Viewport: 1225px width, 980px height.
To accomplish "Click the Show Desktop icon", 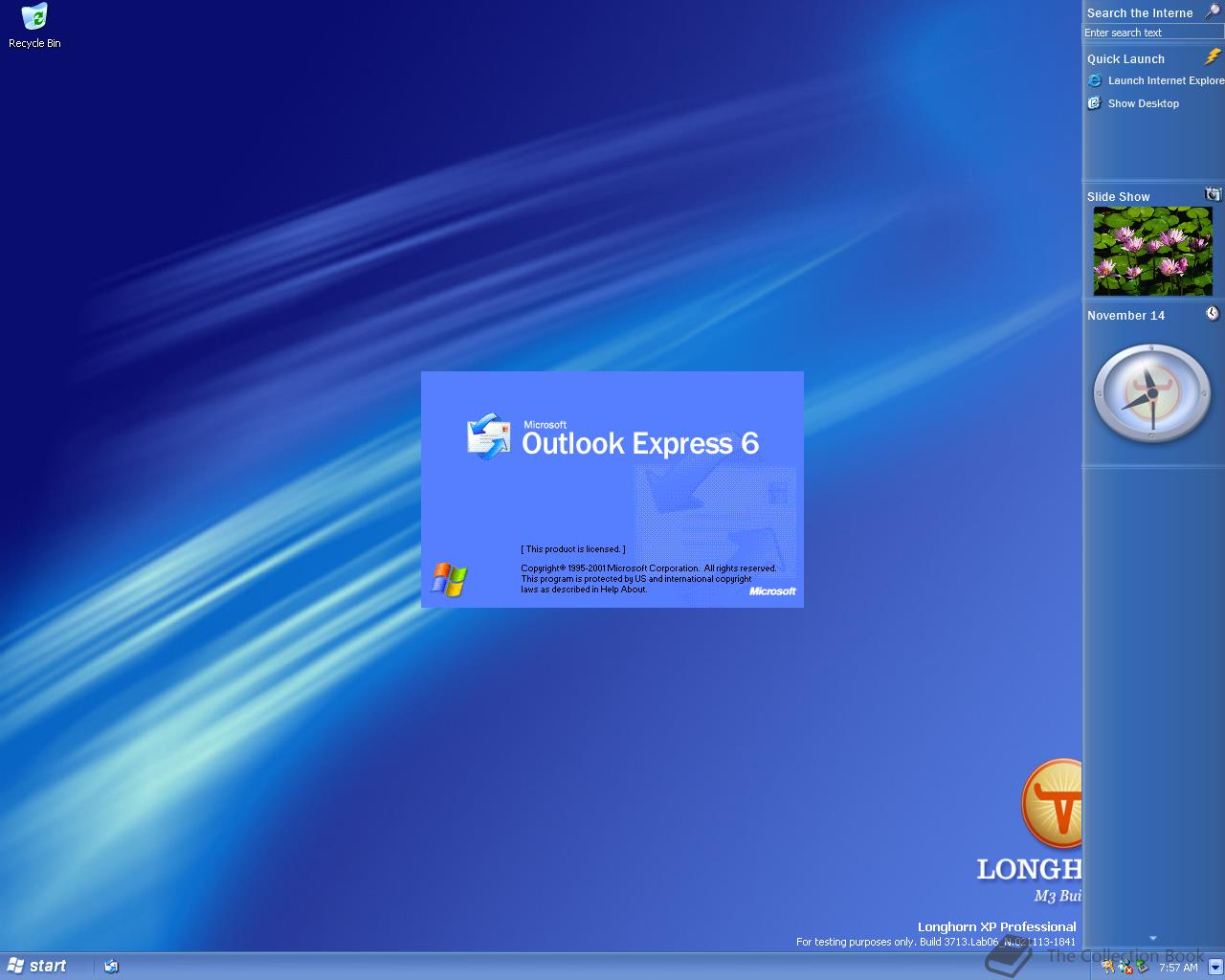I will click(1094, 103).
